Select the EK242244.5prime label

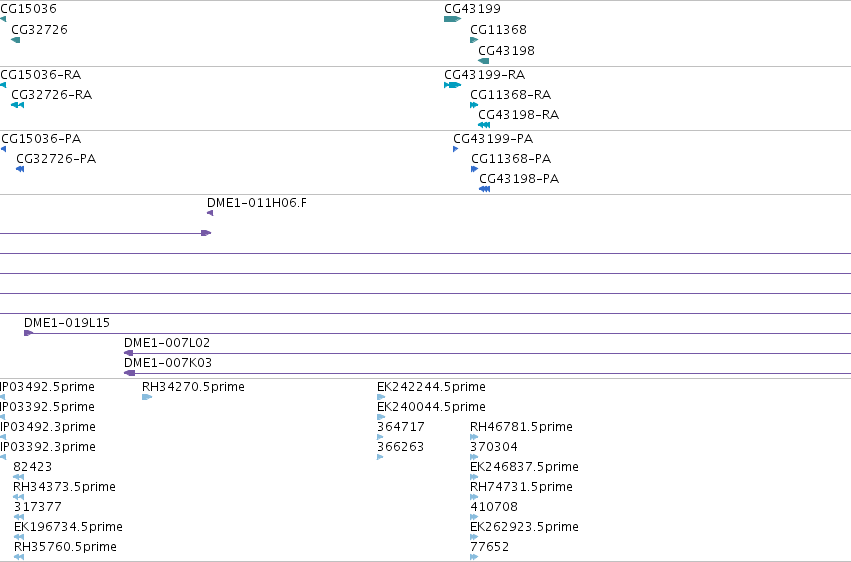431,387
